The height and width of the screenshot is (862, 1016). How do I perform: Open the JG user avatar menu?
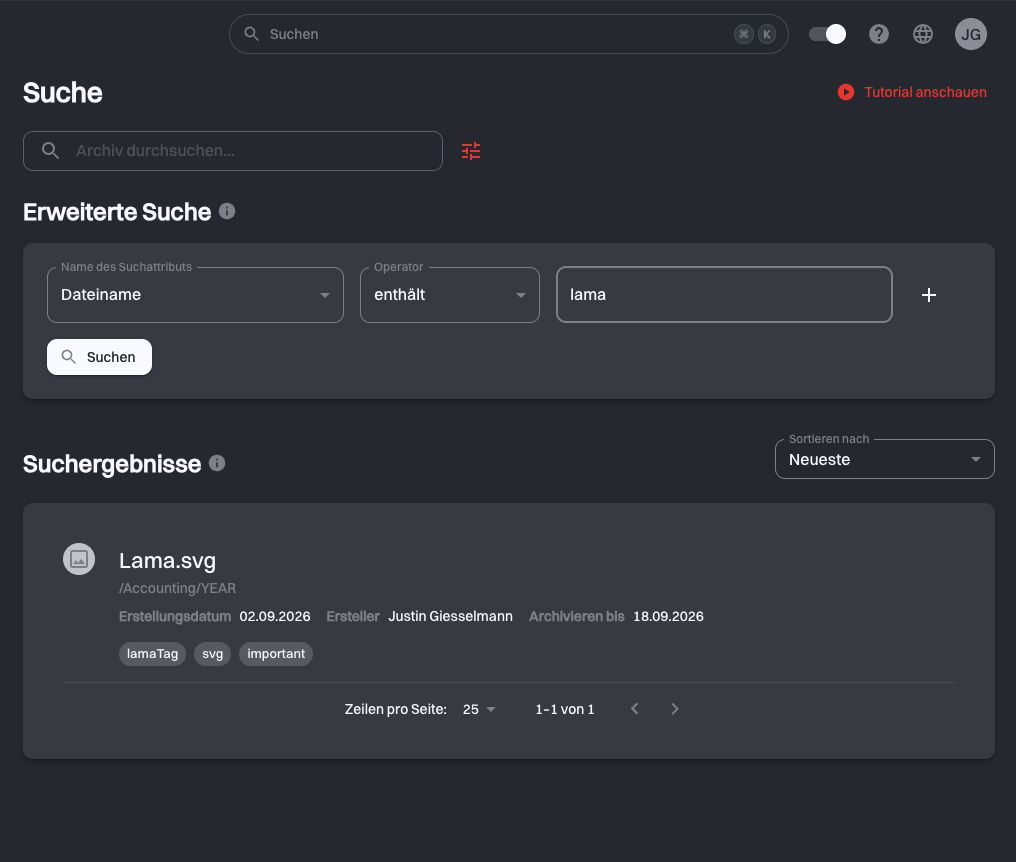point(971,34)
